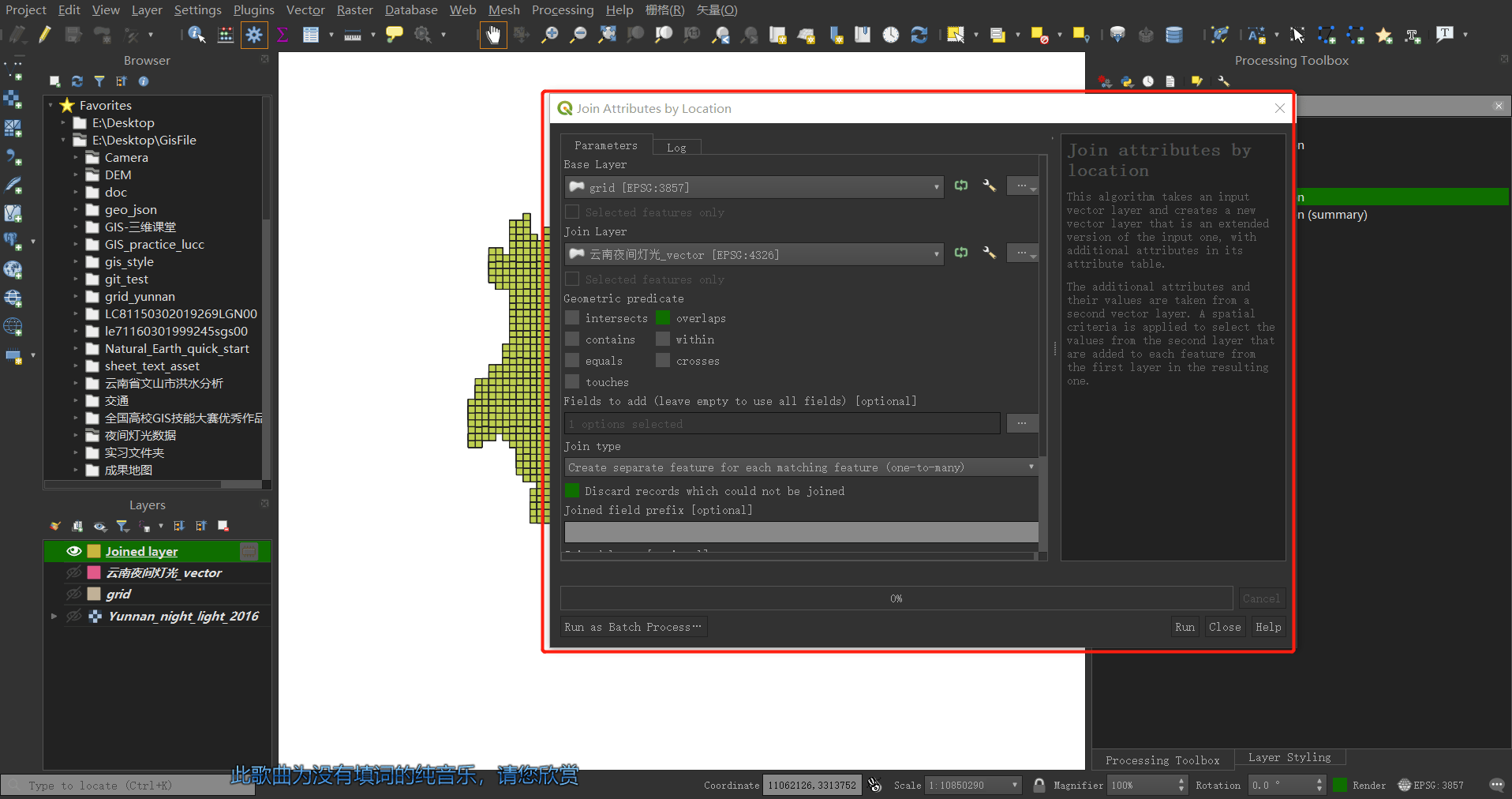This screenshot has width=1512, height=799.
Task: Open layer styling panel in Layers
Action: coord(54,526)
